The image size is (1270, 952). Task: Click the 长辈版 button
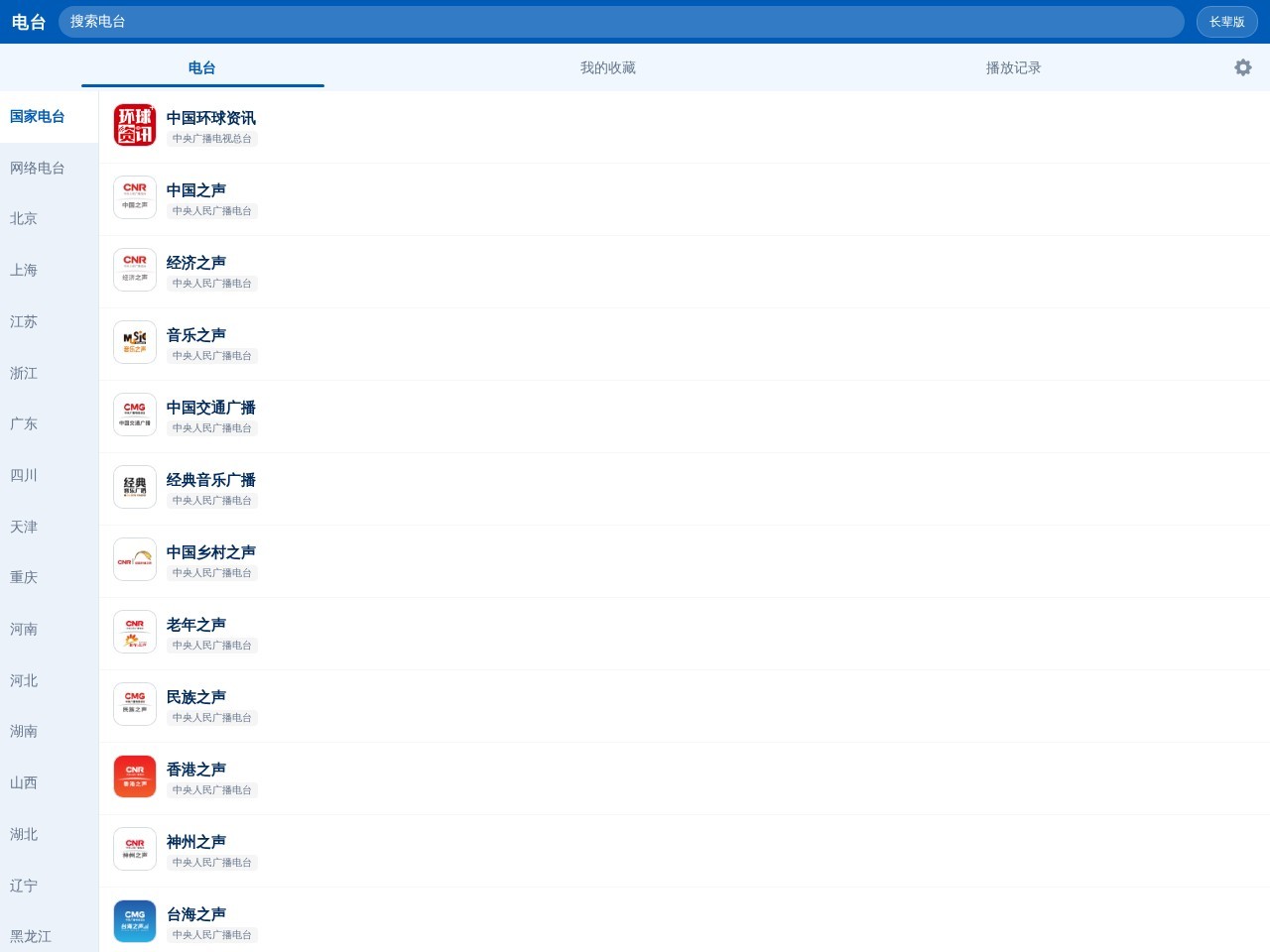coord(1226,22)
